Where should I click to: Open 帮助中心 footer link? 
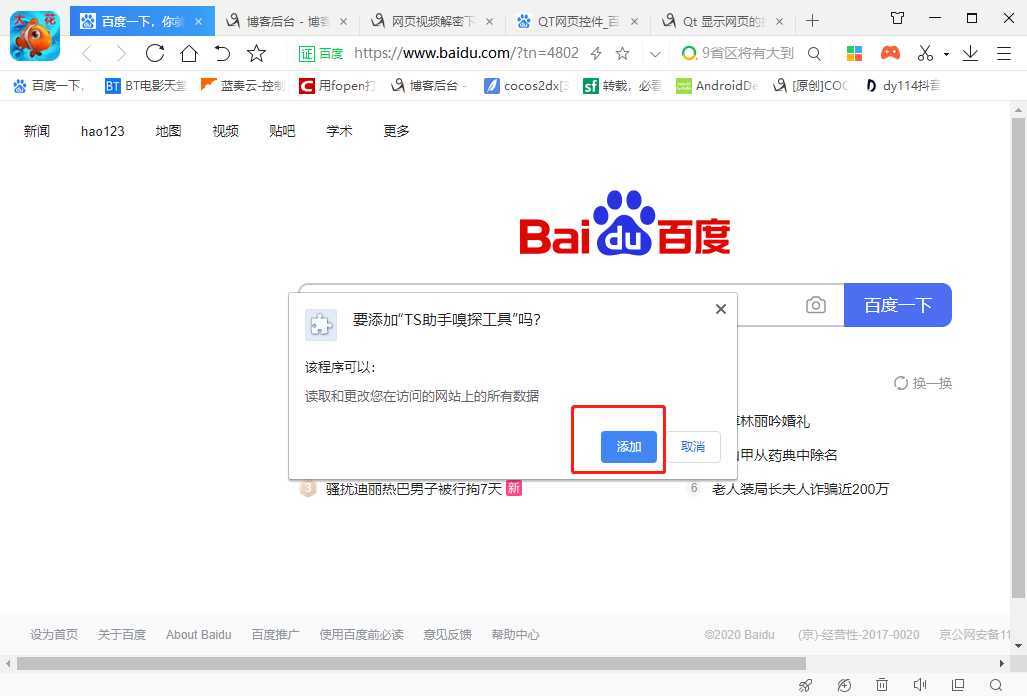[x=515, y=634]
